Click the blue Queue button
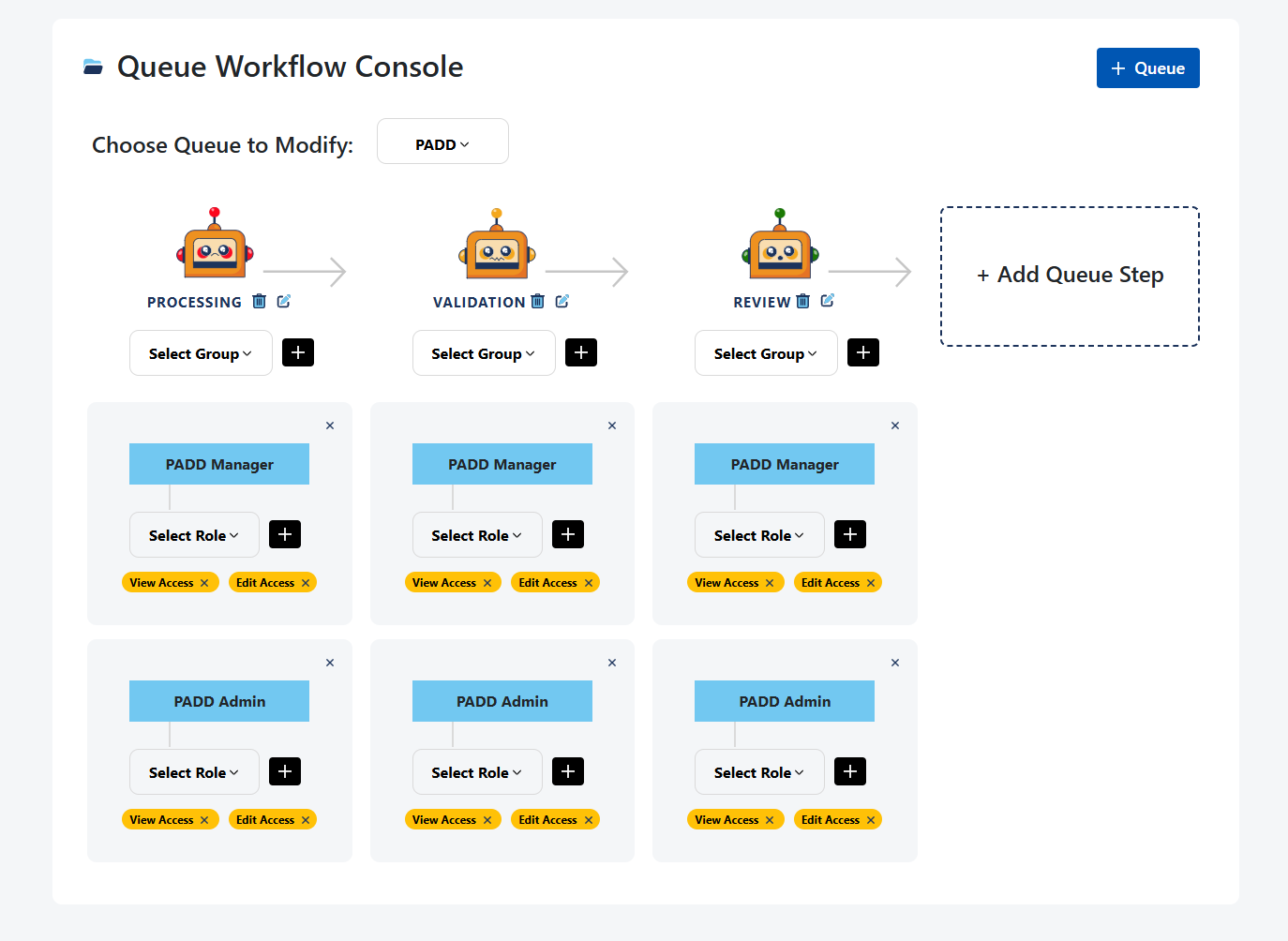Image resolution: width=1288 pixels, height=941 pixels. click(x=1147, y=68)
